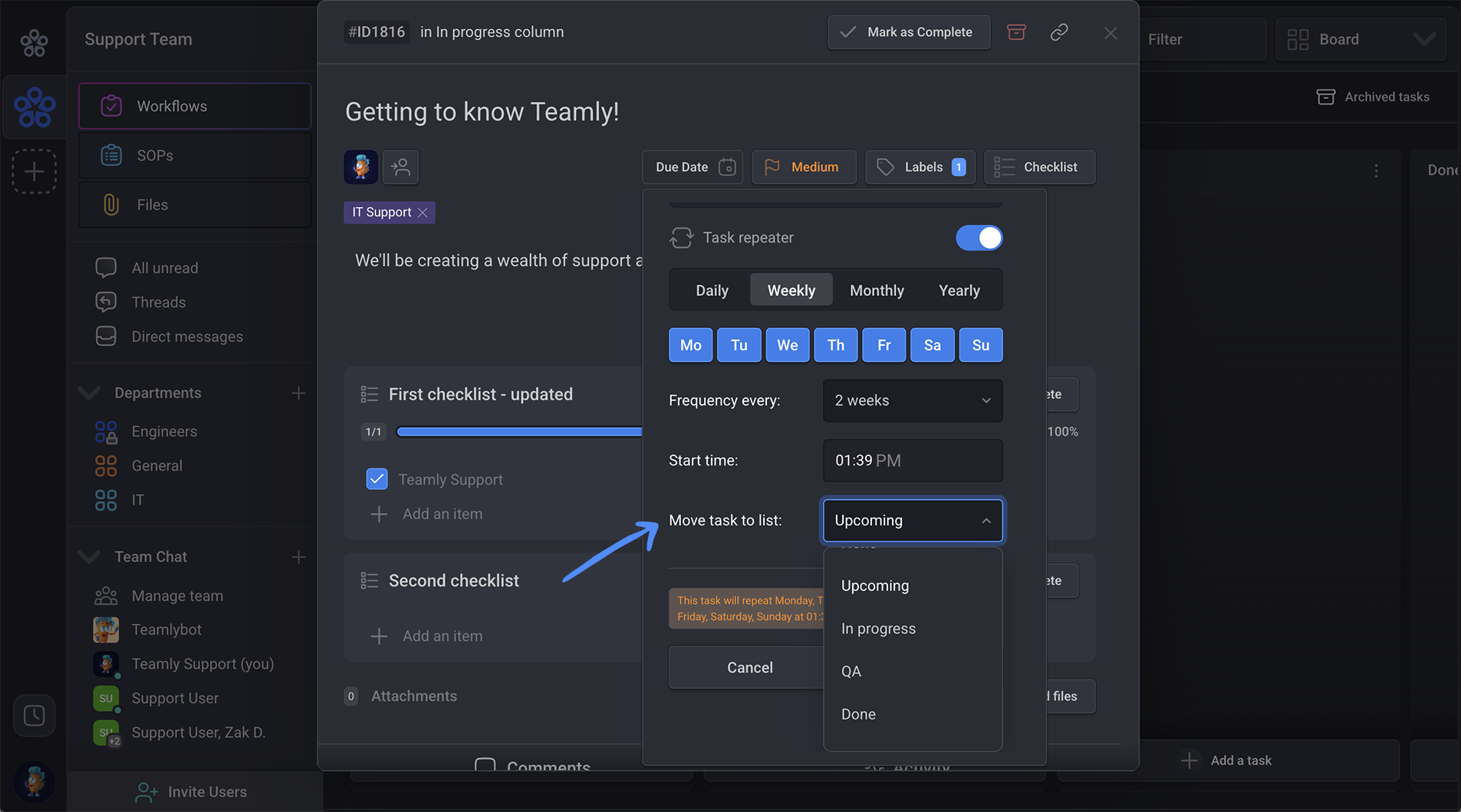Choose Upcoming from the list options

click(x=913, y=586)
